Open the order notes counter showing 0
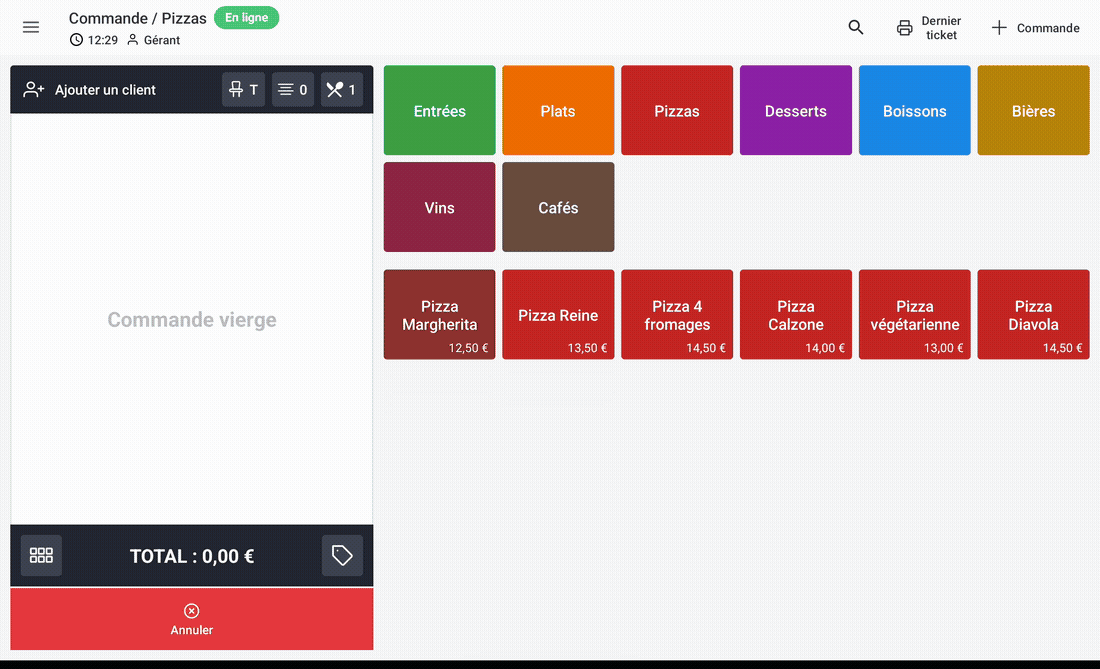The image size is (1100, 669). click(293, 90)
